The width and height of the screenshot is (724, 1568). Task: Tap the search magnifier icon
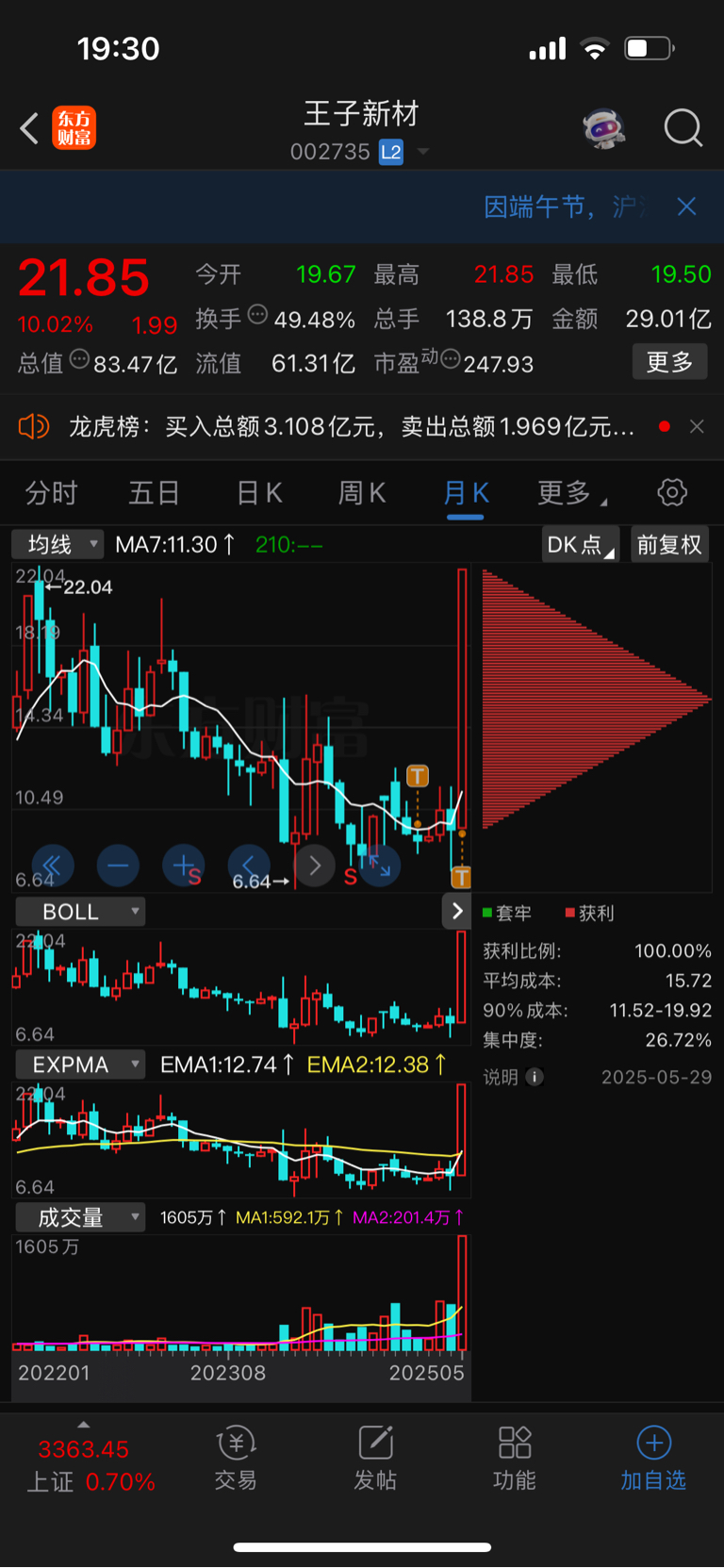[x=683, y=127]
